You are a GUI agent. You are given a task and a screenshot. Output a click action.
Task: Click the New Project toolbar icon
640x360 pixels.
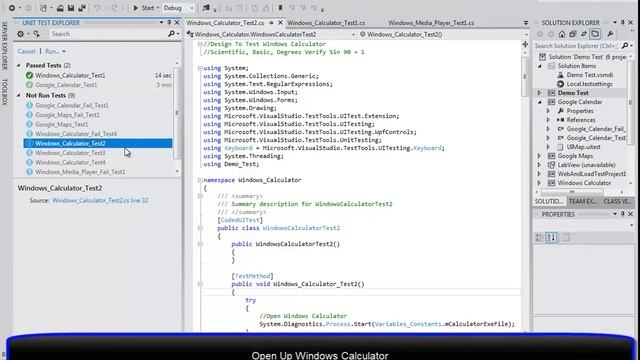point(43,8)
